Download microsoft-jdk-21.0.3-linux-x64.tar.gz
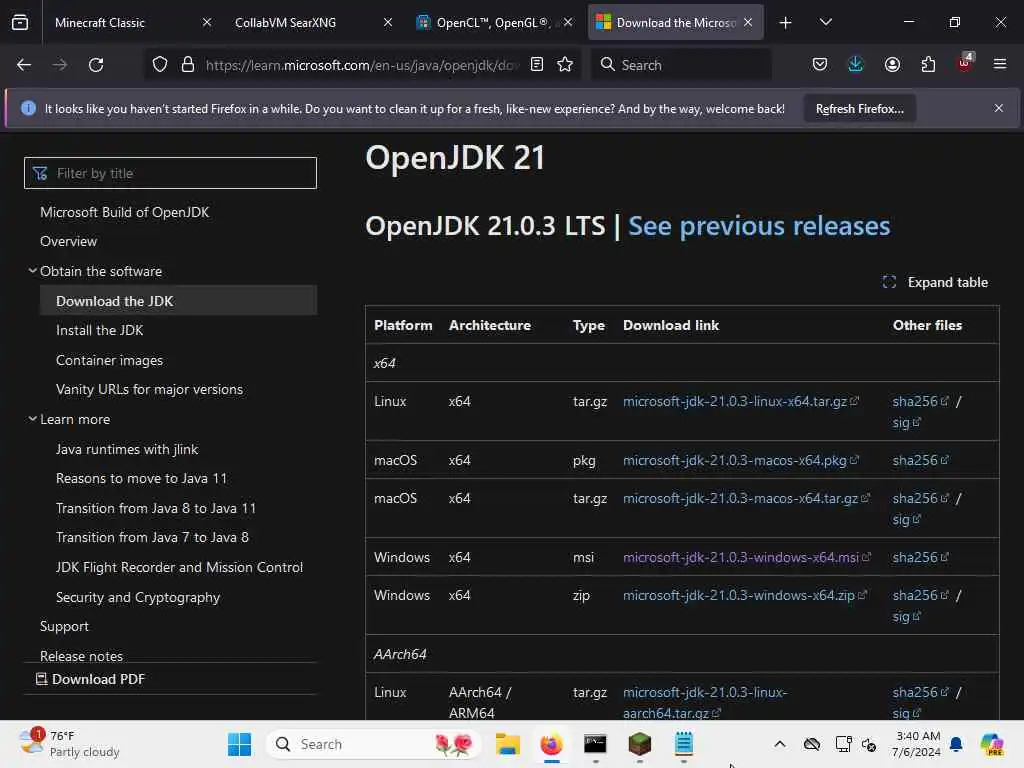The height and width of the screenshot is (768, 1024). [x=741, y=401]
